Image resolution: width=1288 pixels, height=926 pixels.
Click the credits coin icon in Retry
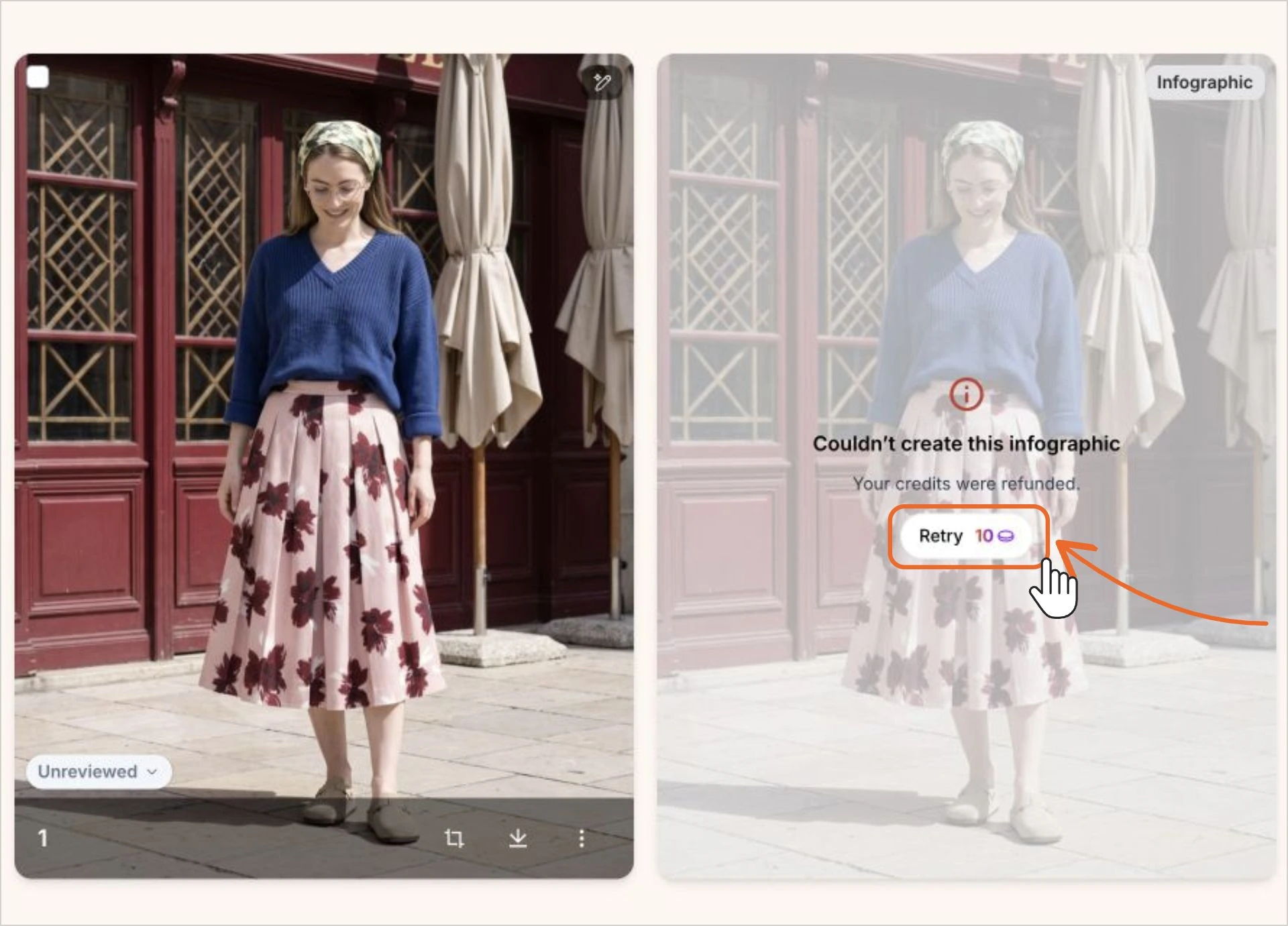1006,536
